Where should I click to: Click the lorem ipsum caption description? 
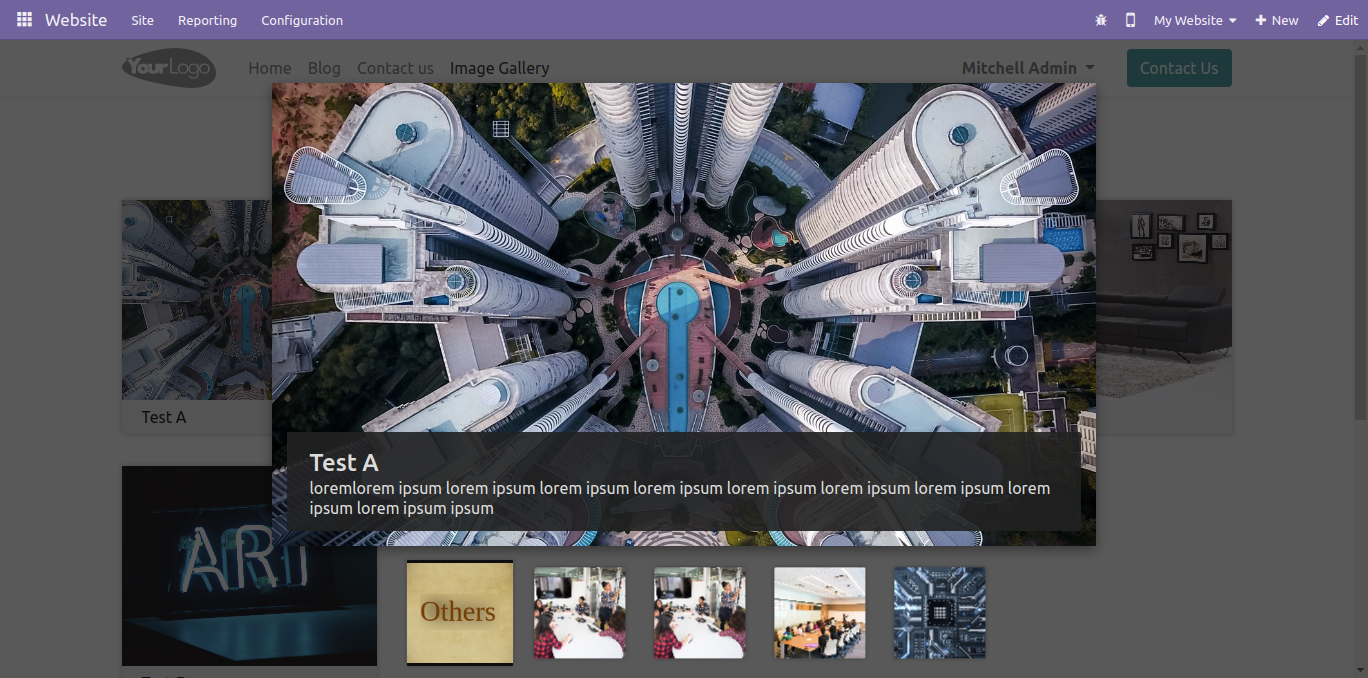(x=680, y=498)
